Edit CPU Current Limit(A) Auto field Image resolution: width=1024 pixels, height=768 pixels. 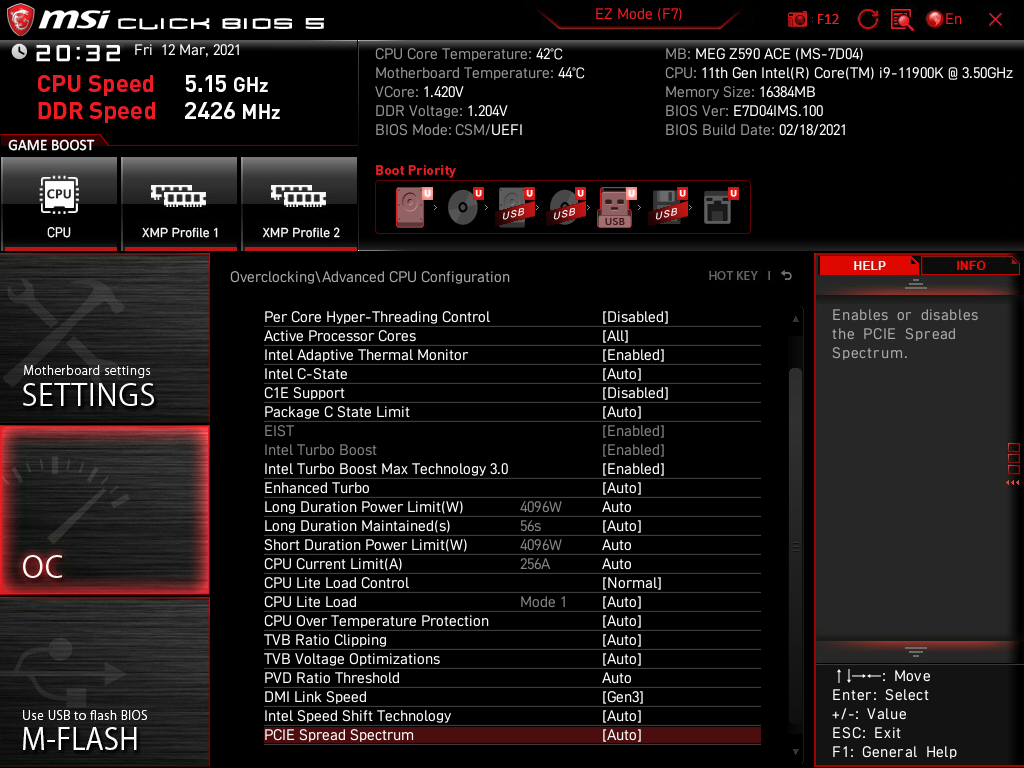click(x=616, y=564)
